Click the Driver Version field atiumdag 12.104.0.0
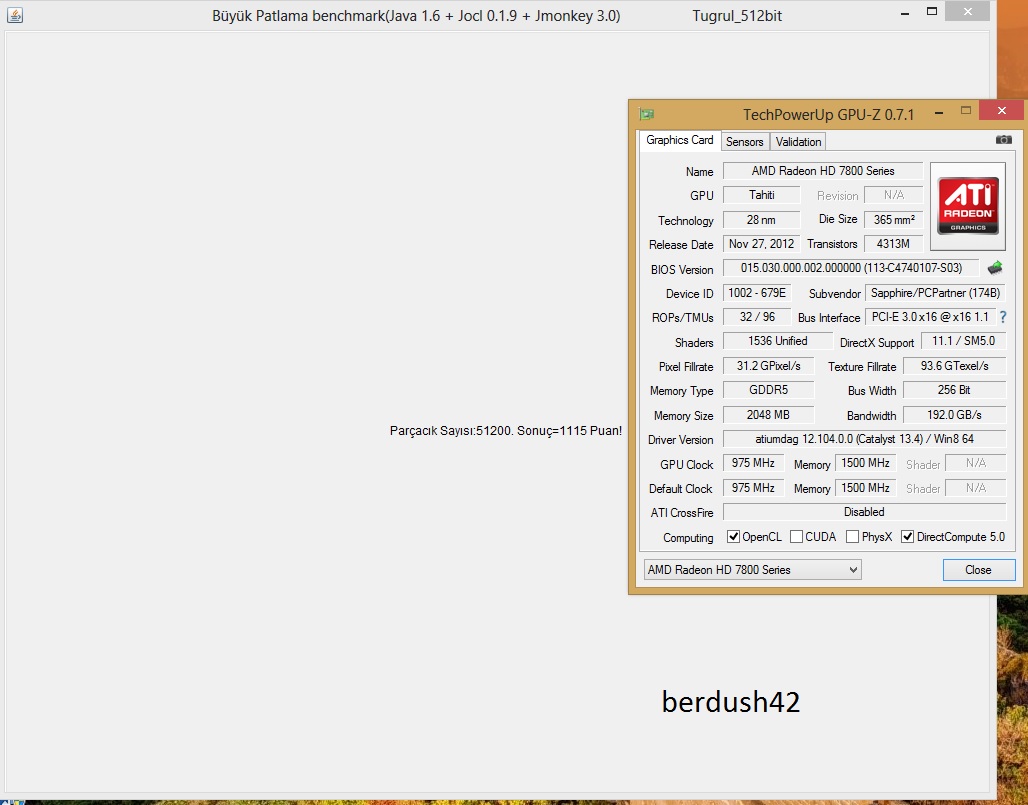 tap(864, 439)
